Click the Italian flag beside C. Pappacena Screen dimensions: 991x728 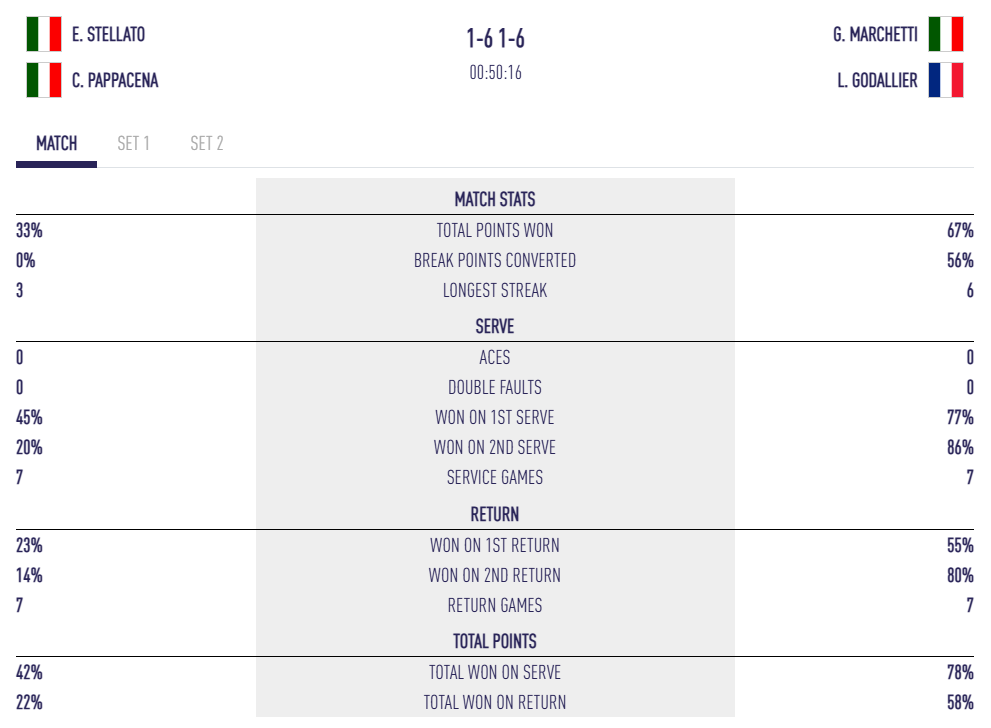coord(43,80)
